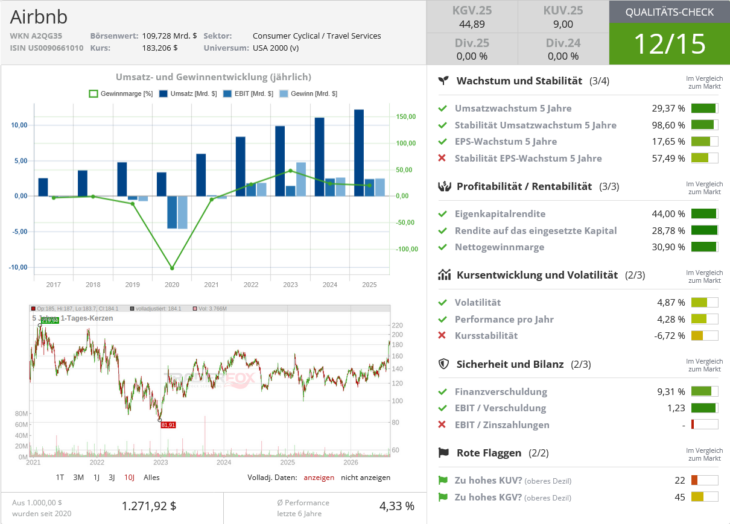Click the KGV.25 value 44,89
Viewport: 730px width, 524px height.
[x=472, y=24]
